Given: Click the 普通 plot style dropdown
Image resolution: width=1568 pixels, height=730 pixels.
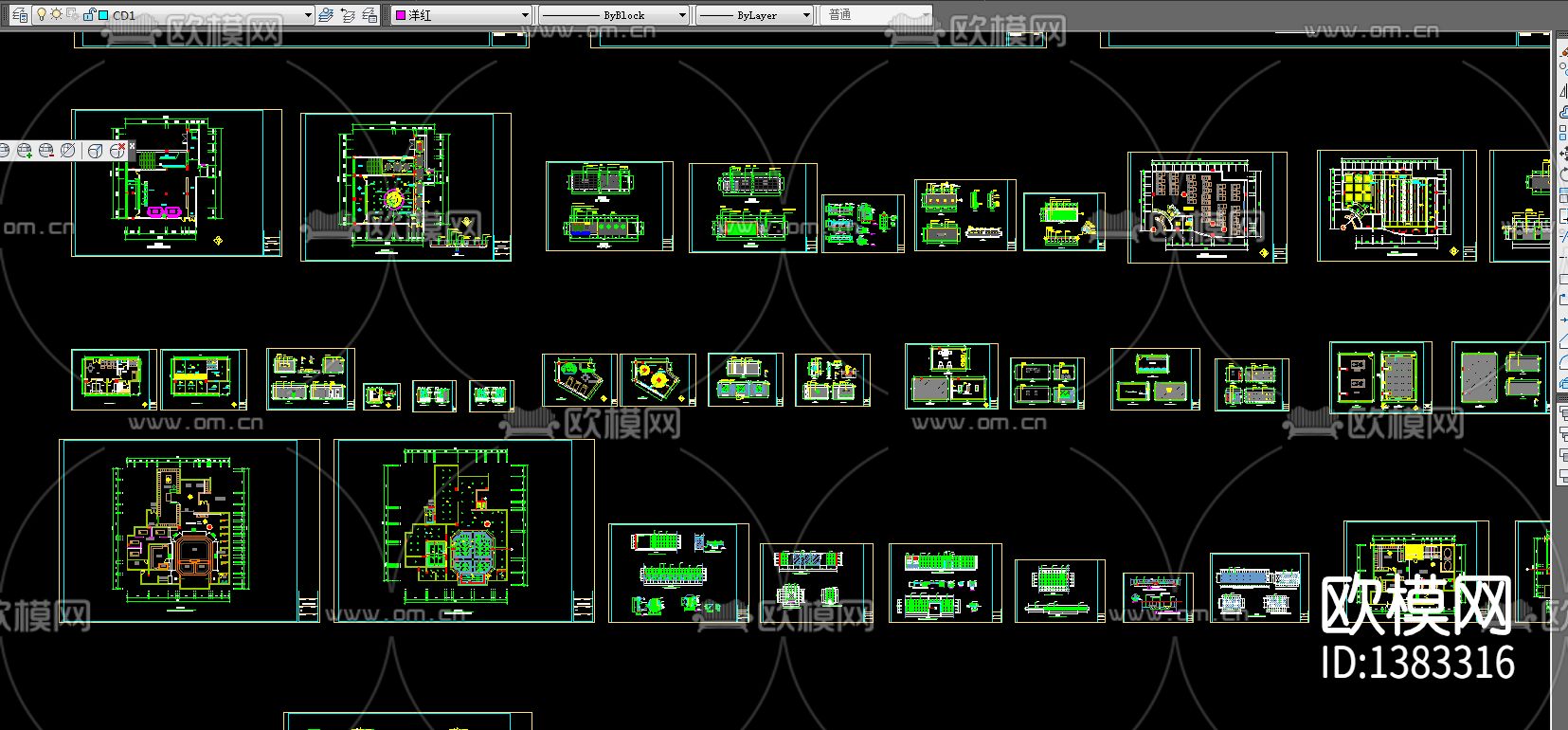Looking at the screenshot, I should pyautogui.click(x=875, y=15).
